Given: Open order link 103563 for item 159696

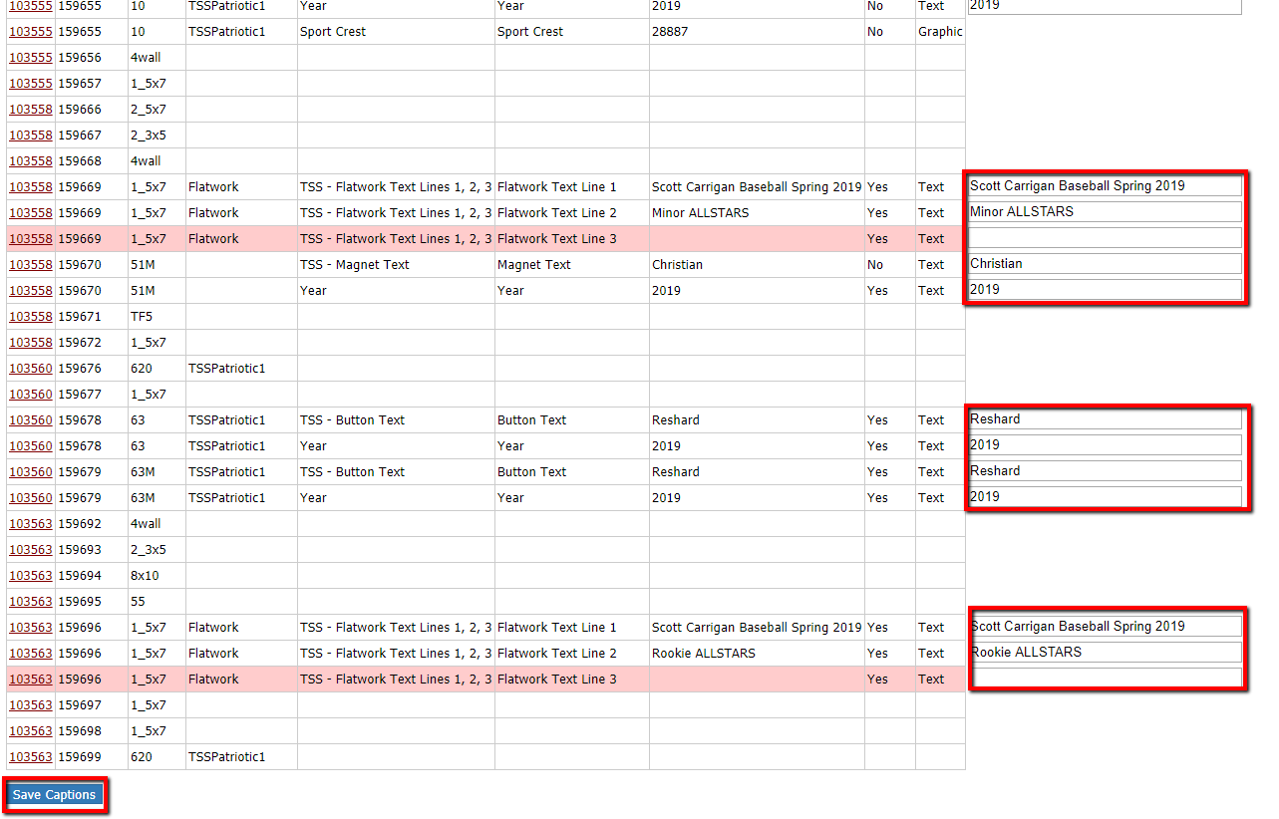Looking at the screenshot, I should click(29, 627).
